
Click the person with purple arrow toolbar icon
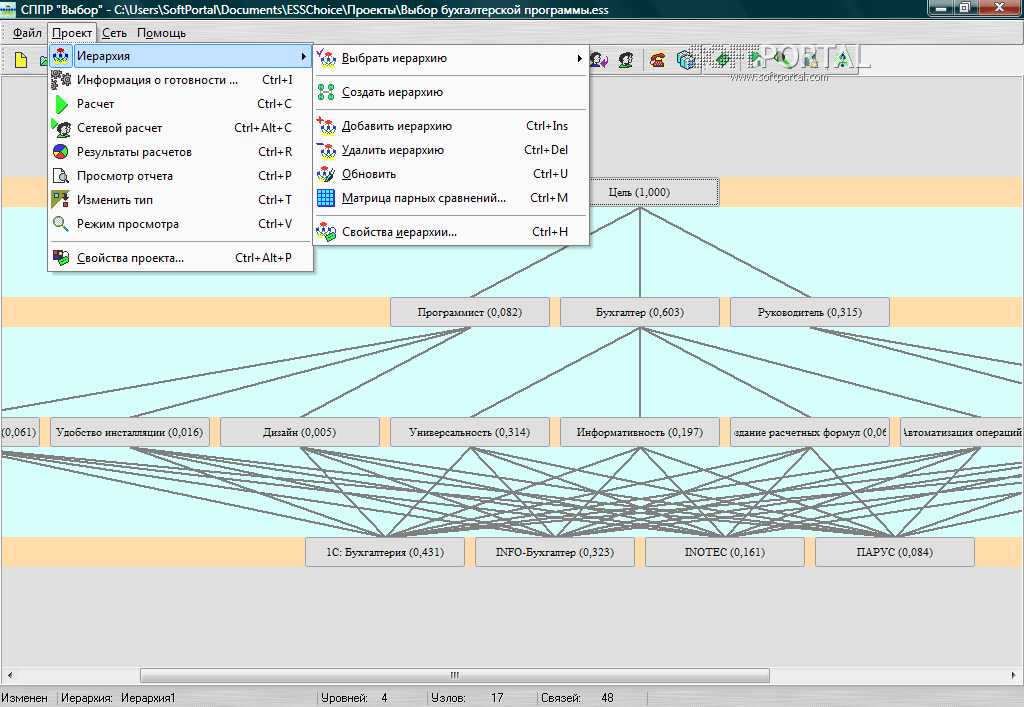tap(598, 60)
